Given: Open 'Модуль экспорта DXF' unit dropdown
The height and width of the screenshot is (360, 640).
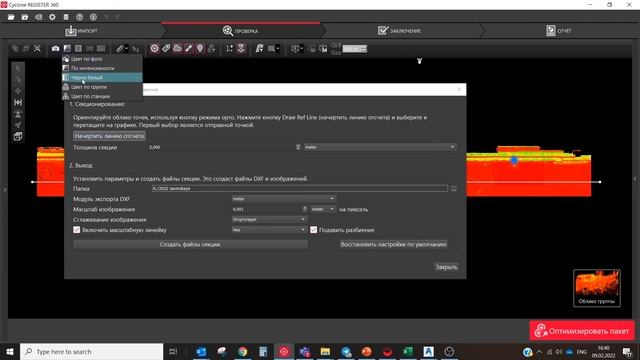Looking at the screenshot, I should pyautogui.click(x=283, y=199).
